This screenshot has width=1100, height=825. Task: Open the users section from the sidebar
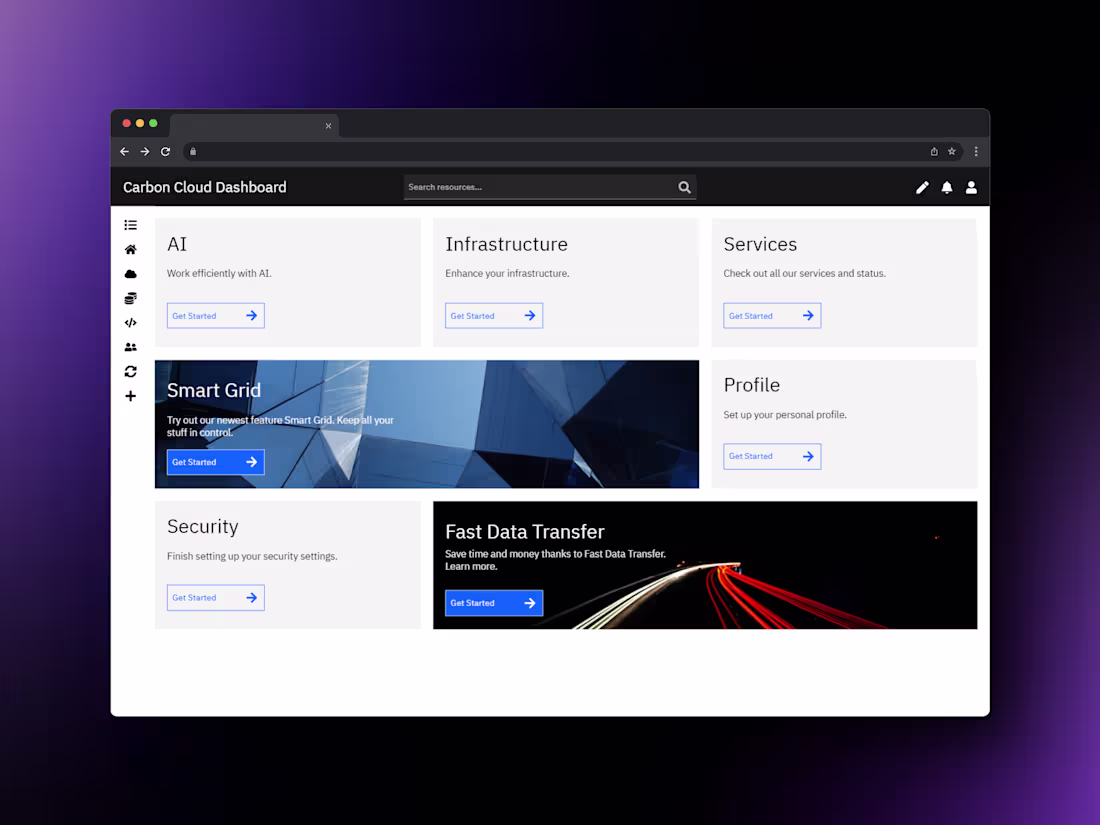(x=130, y=346)
